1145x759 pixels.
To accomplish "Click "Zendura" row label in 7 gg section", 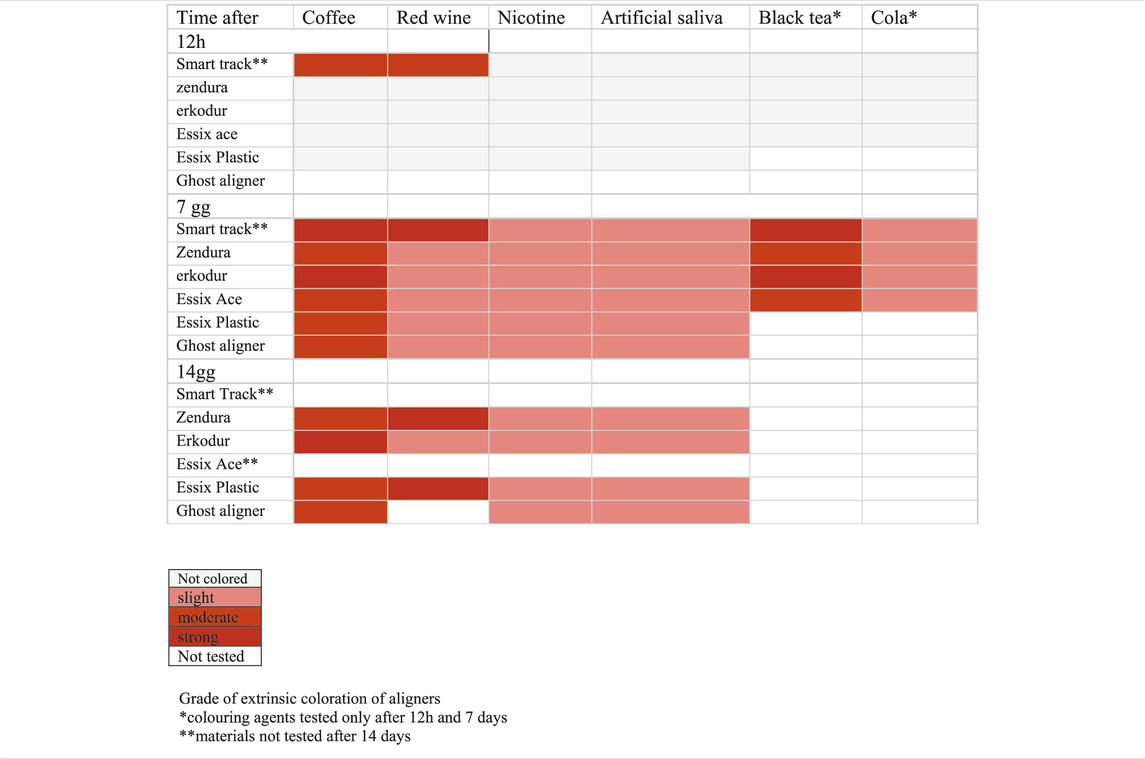I will [203, 253].
